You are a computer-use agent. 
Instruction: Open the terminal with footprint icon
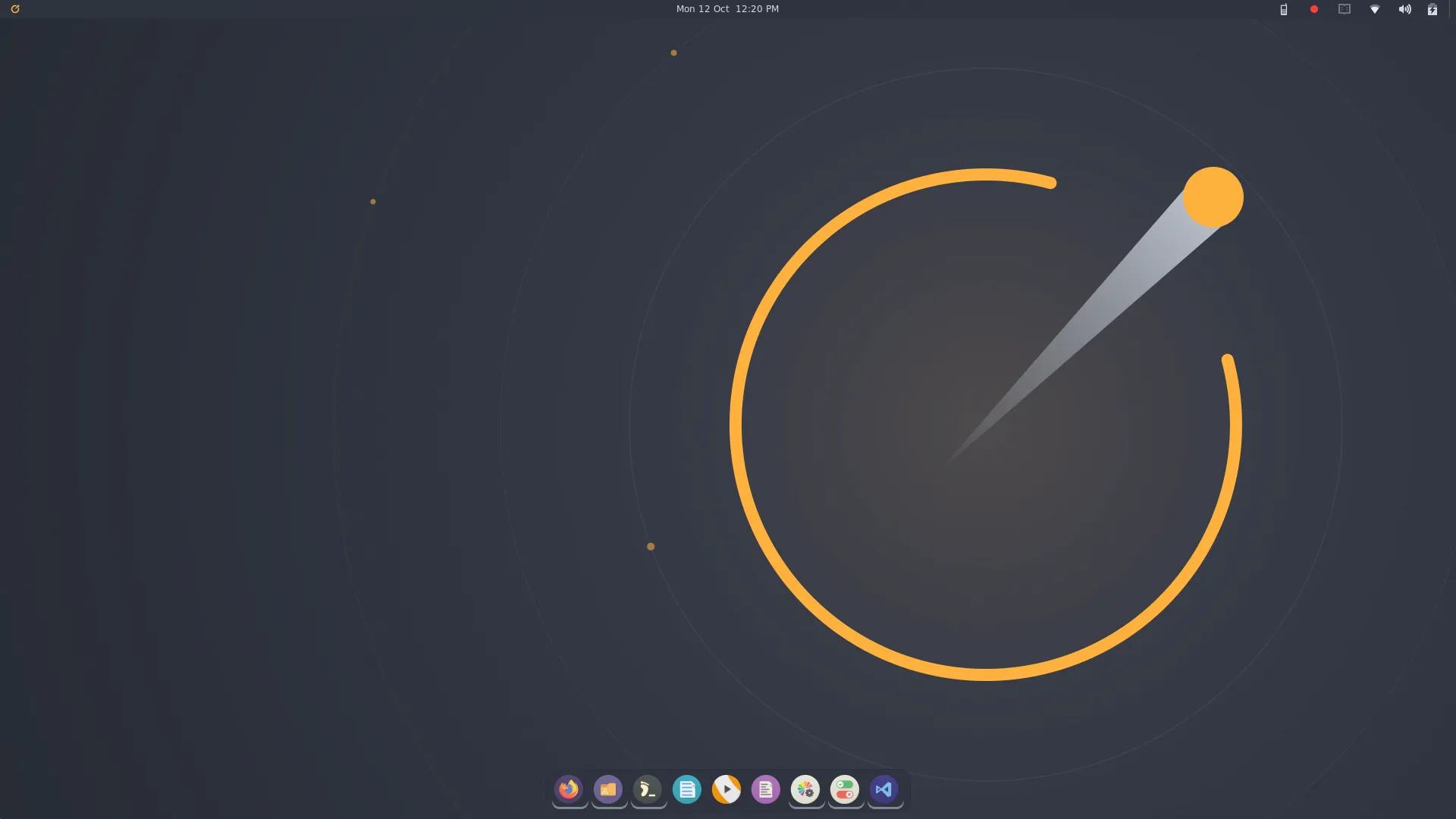click(648, 789)
